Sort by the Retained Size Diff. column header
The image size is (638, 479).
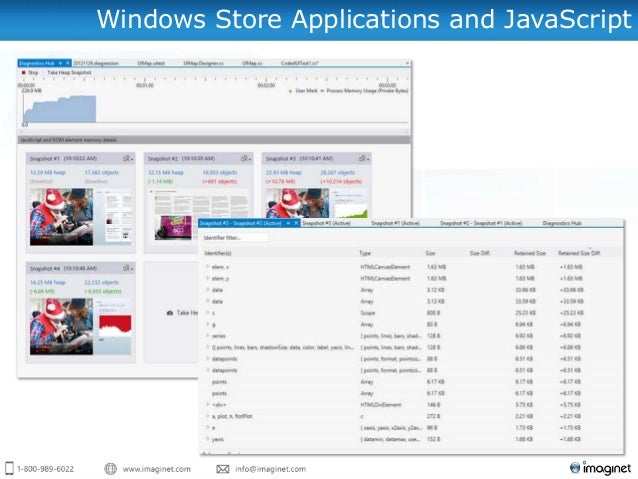579,253
